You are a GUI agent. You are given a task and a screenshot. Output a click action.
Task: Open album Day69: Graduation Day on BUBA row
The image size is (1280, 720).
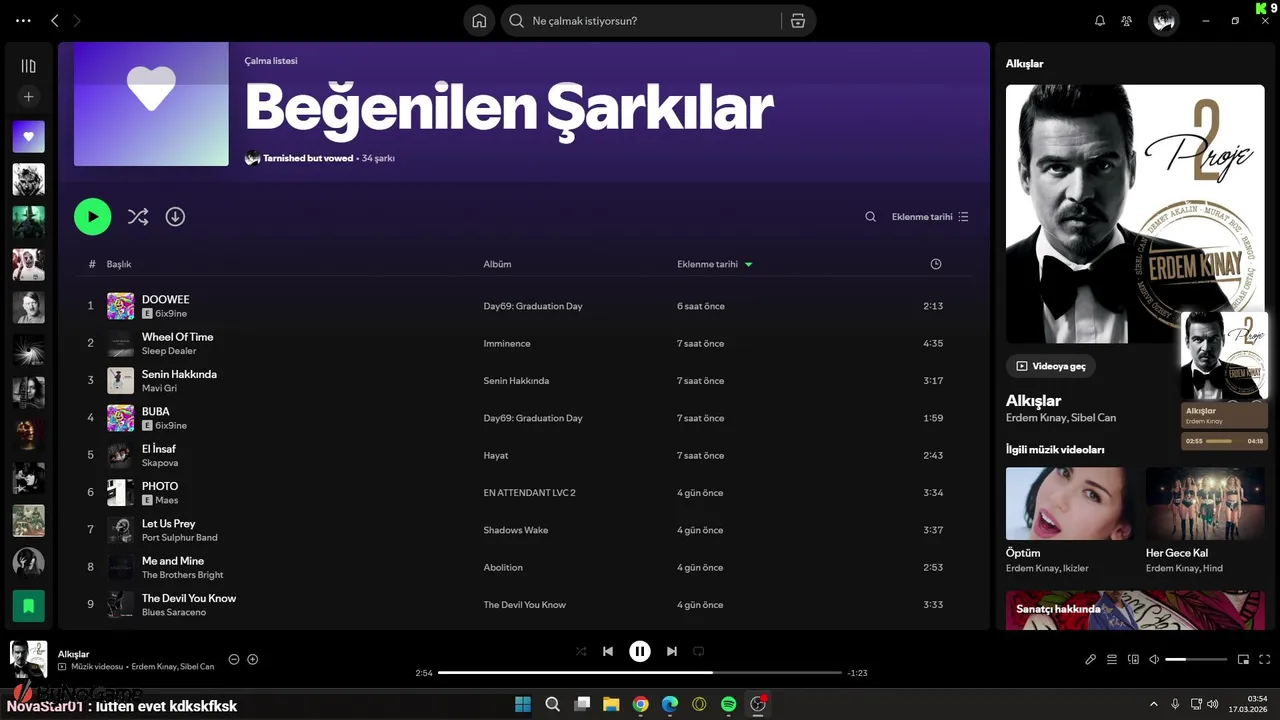[x=533, y=418]
